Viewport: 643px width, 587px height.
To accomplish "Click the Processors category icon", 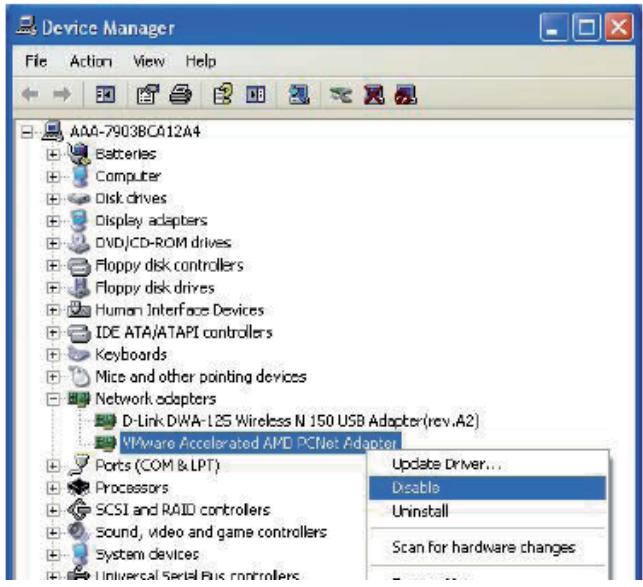I will 79,487.
